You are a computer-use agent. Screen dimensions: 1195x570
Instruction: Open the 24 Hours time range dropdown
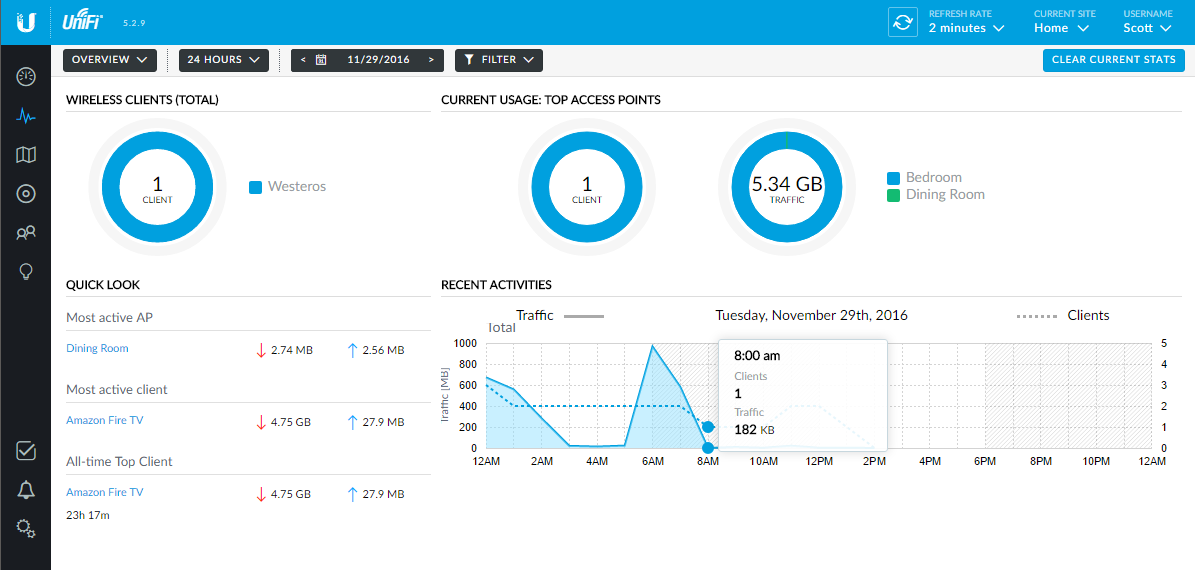point(224,60)
